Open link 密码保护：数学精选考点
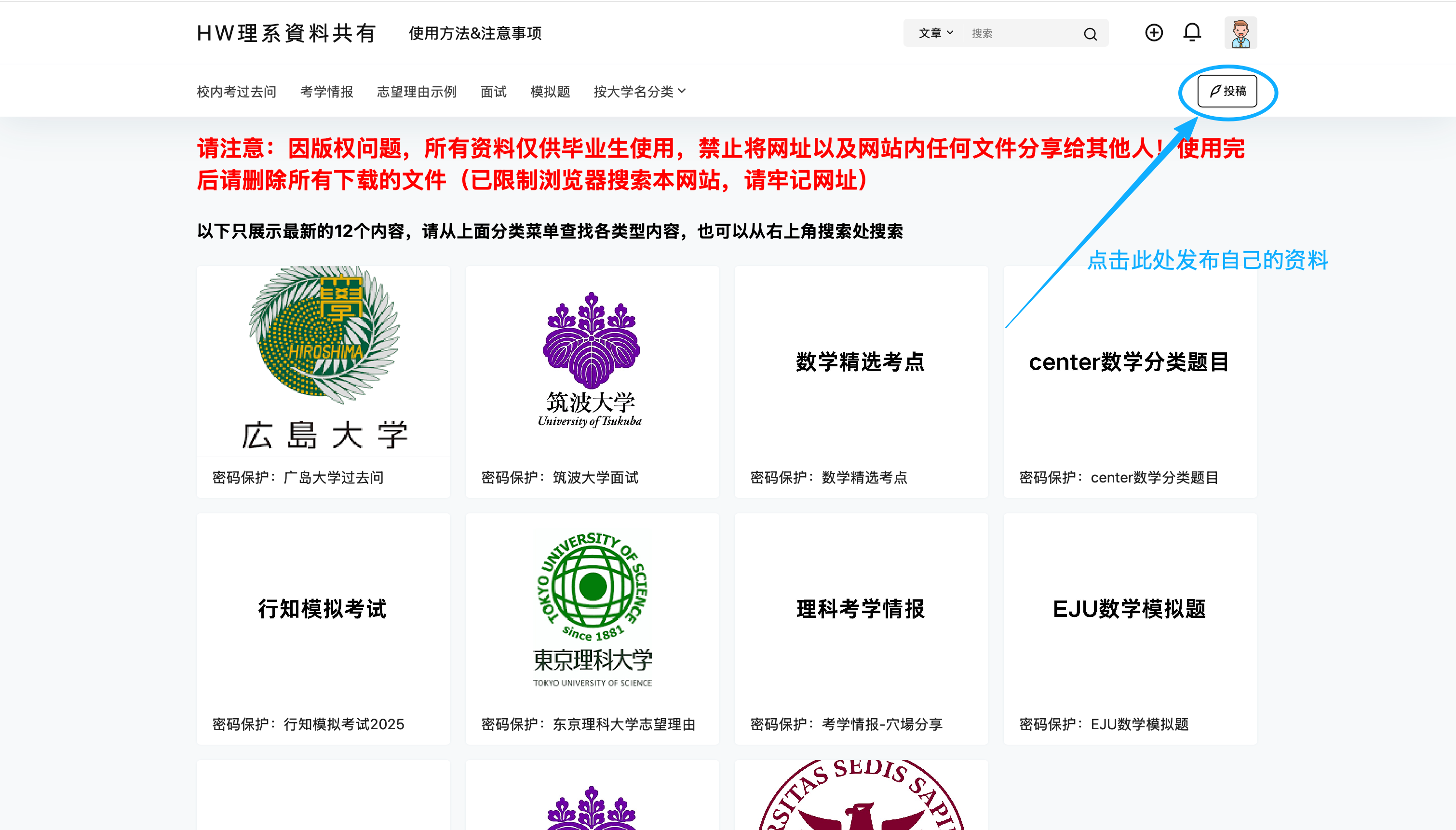 [x=828, y=477]
